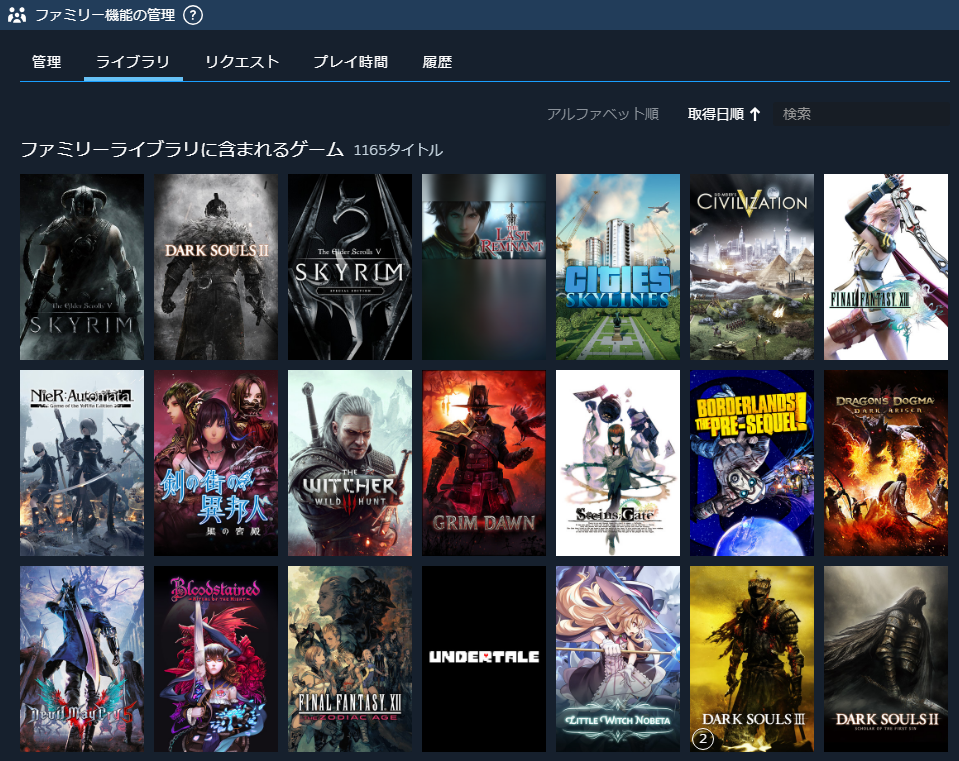Select the 履歴 tab
Viewport: 959px width, 761px height.
(x=437, y=62)
